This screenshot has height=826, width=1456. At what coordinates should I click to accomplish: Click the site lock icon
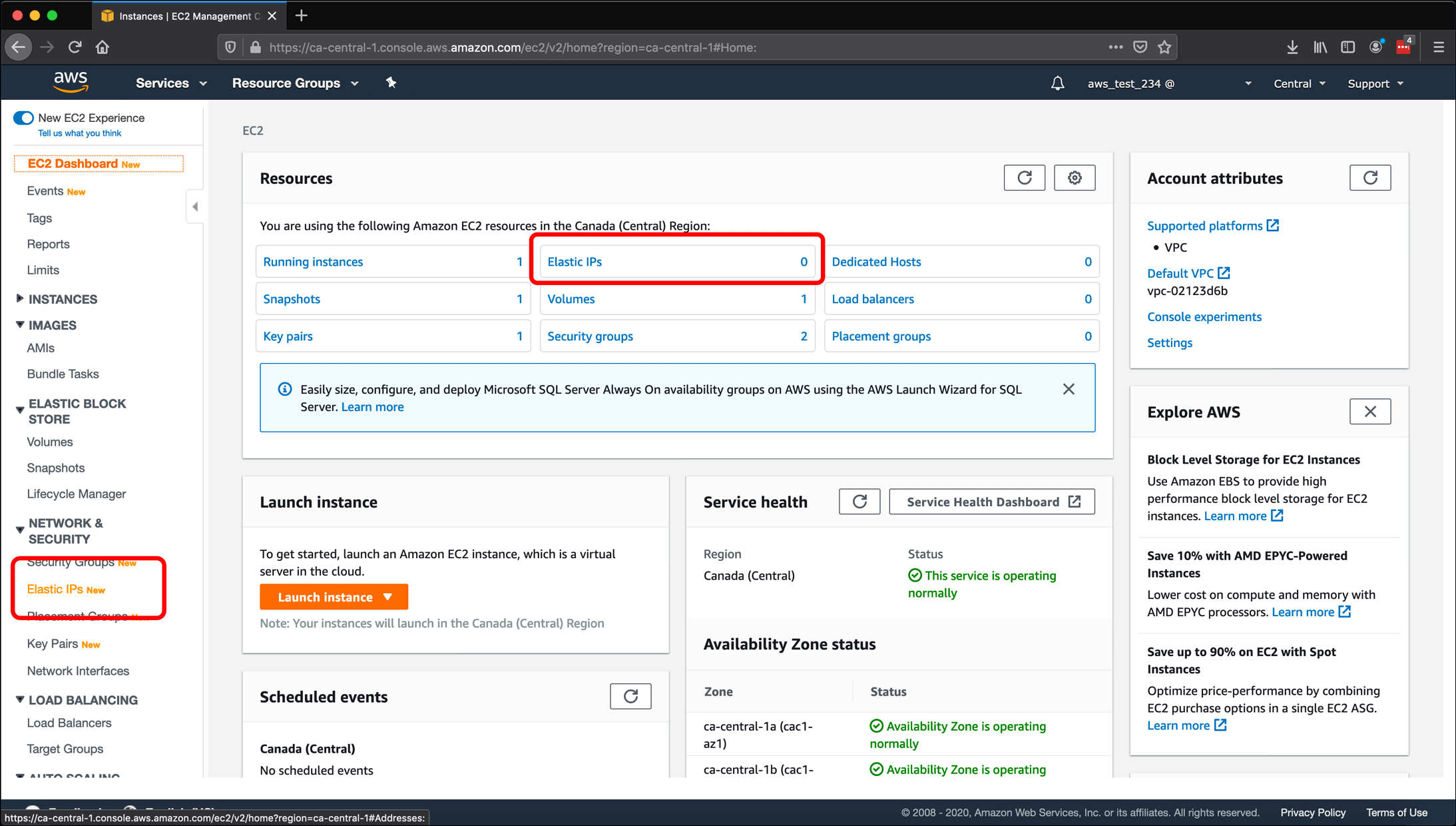click(256, 47)
